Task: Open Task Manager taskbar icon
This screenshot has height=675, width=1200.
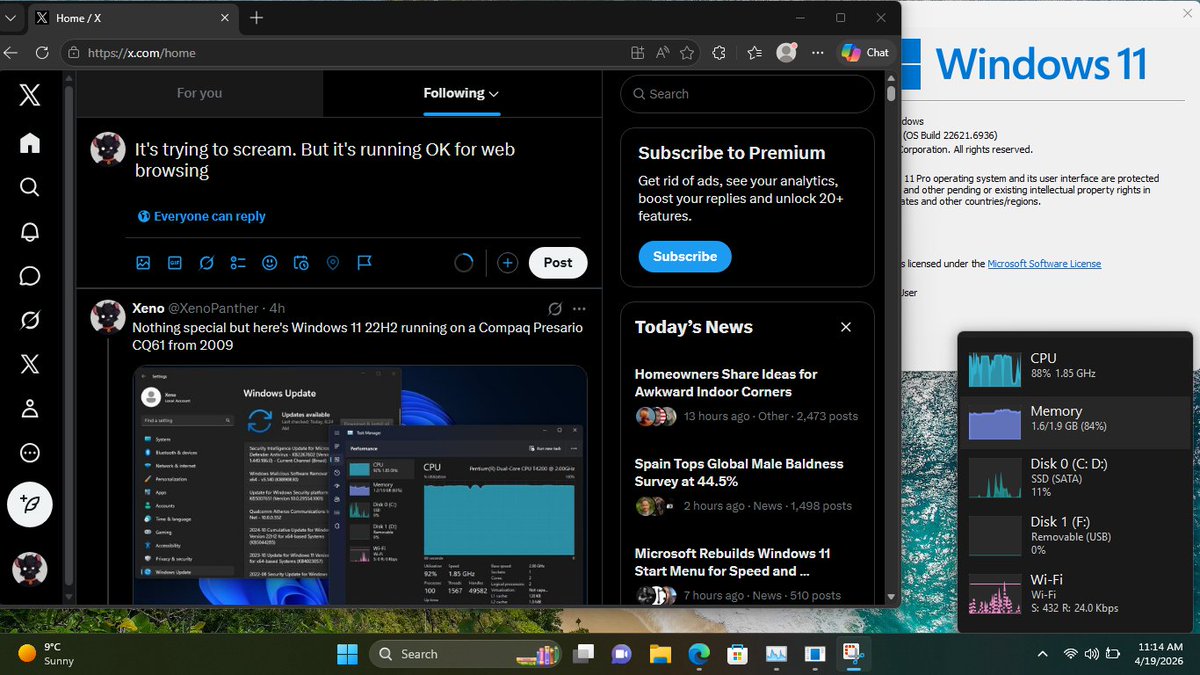Action: 776,654
